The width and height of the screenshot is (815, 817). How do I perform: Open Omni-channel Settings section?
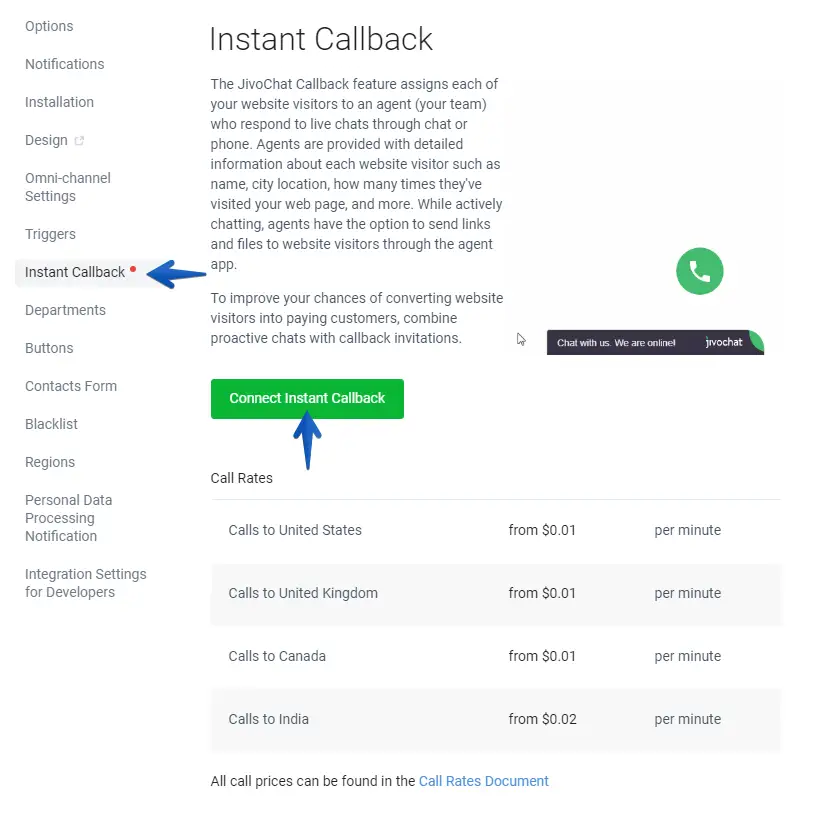click(67, 187)
